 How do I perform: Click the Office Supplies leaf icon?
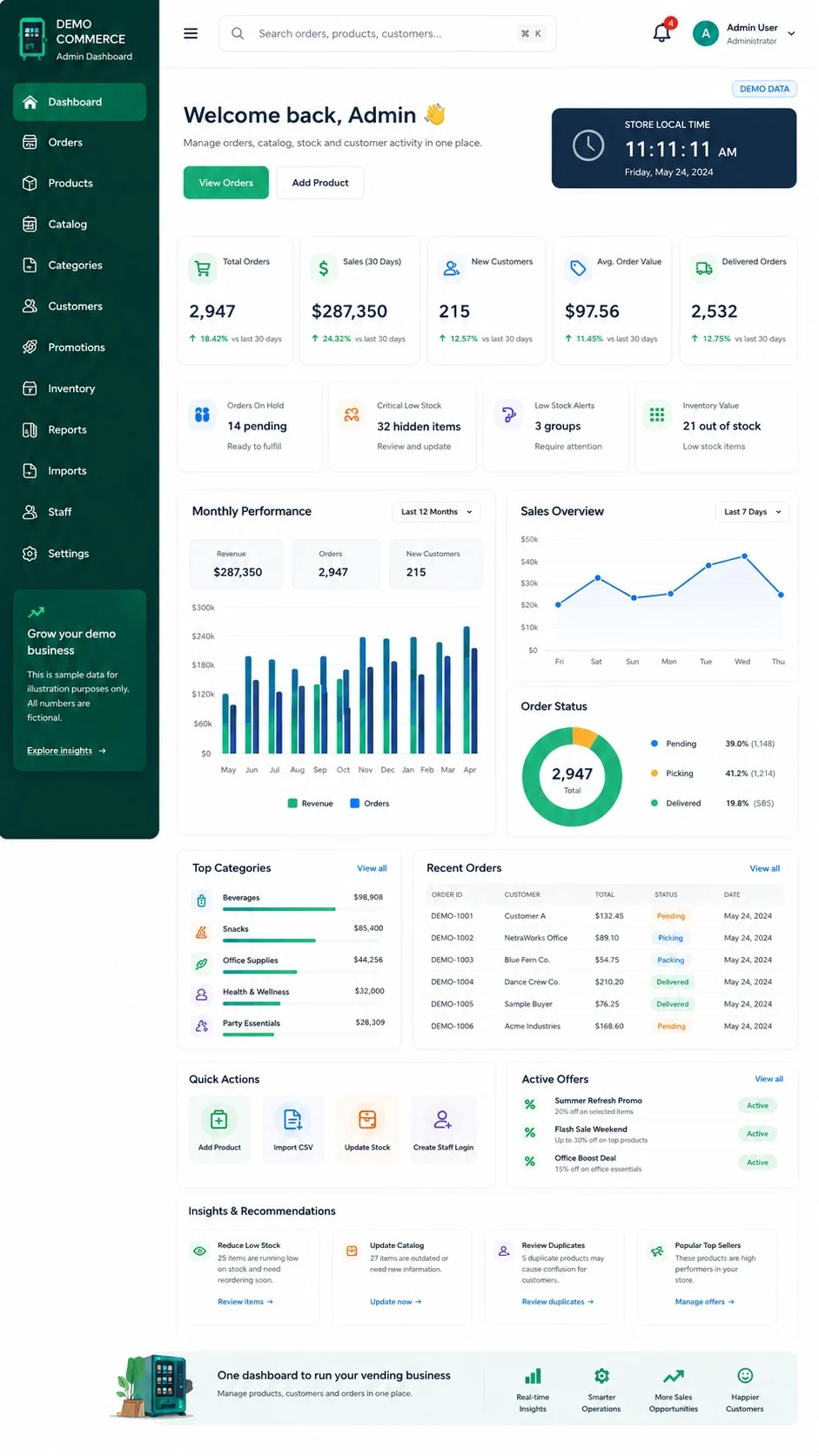201,964
